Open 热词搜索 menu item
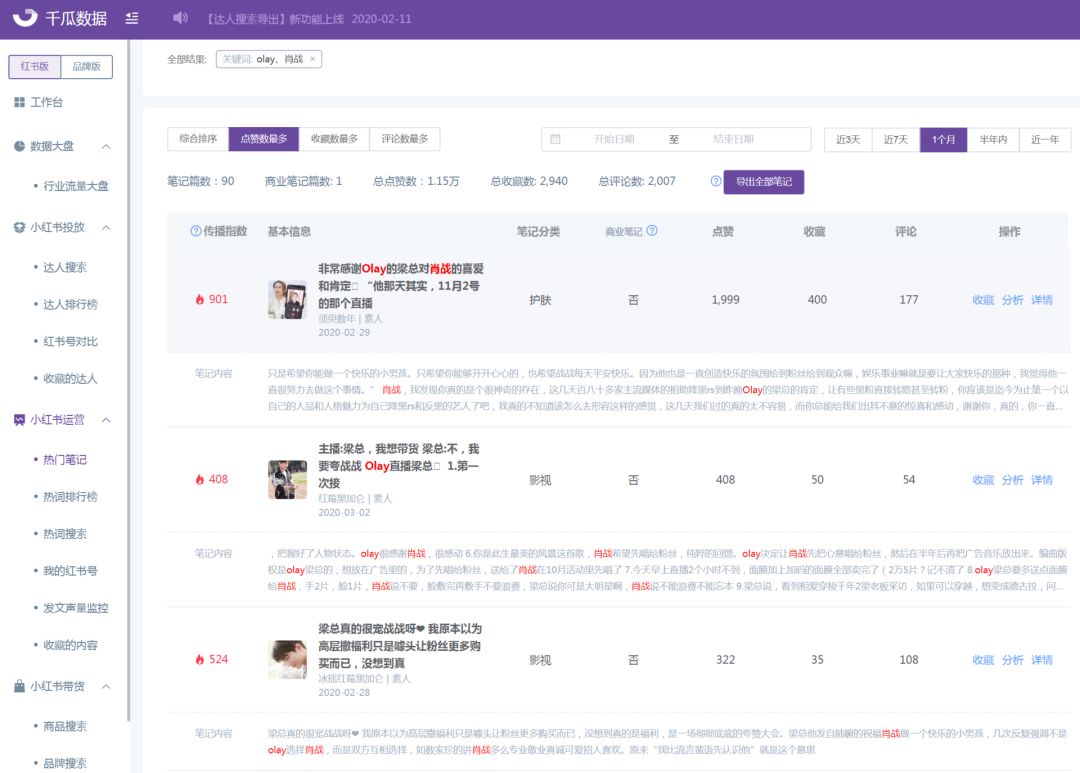The height and width of the screenshot is (773, 1080). tap(65, 534)
